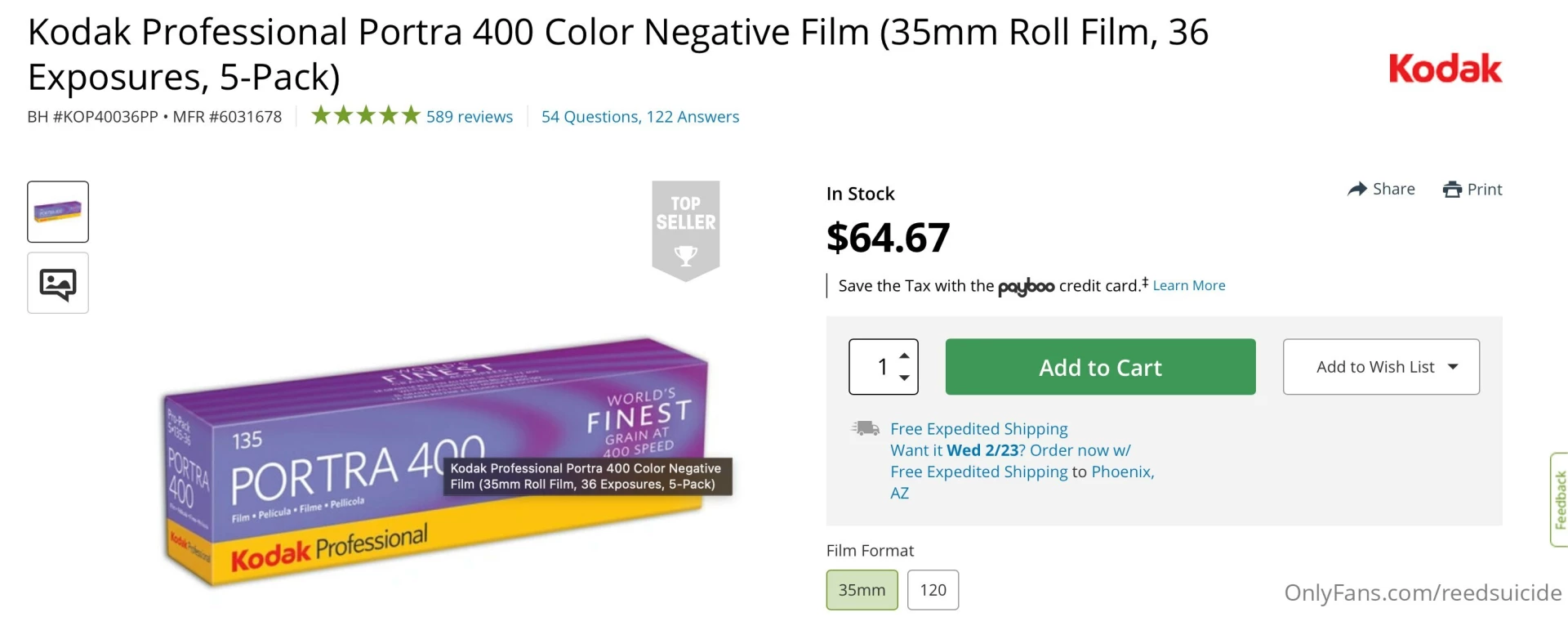Image resolution: width=1568 pixels, height=626 pixels.
Task: Open the 589 reviews link
Action: point(470,116)
